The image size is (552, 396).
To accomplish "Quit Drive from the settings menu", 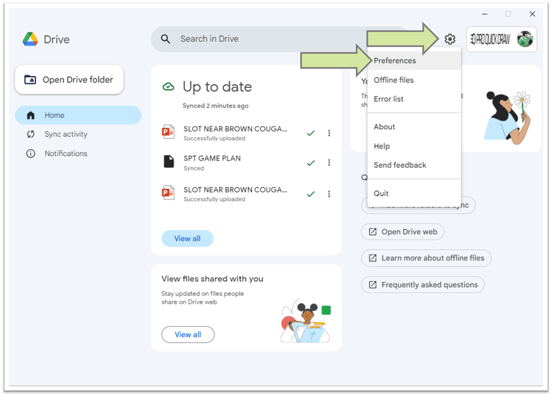I will pos(414,193).
